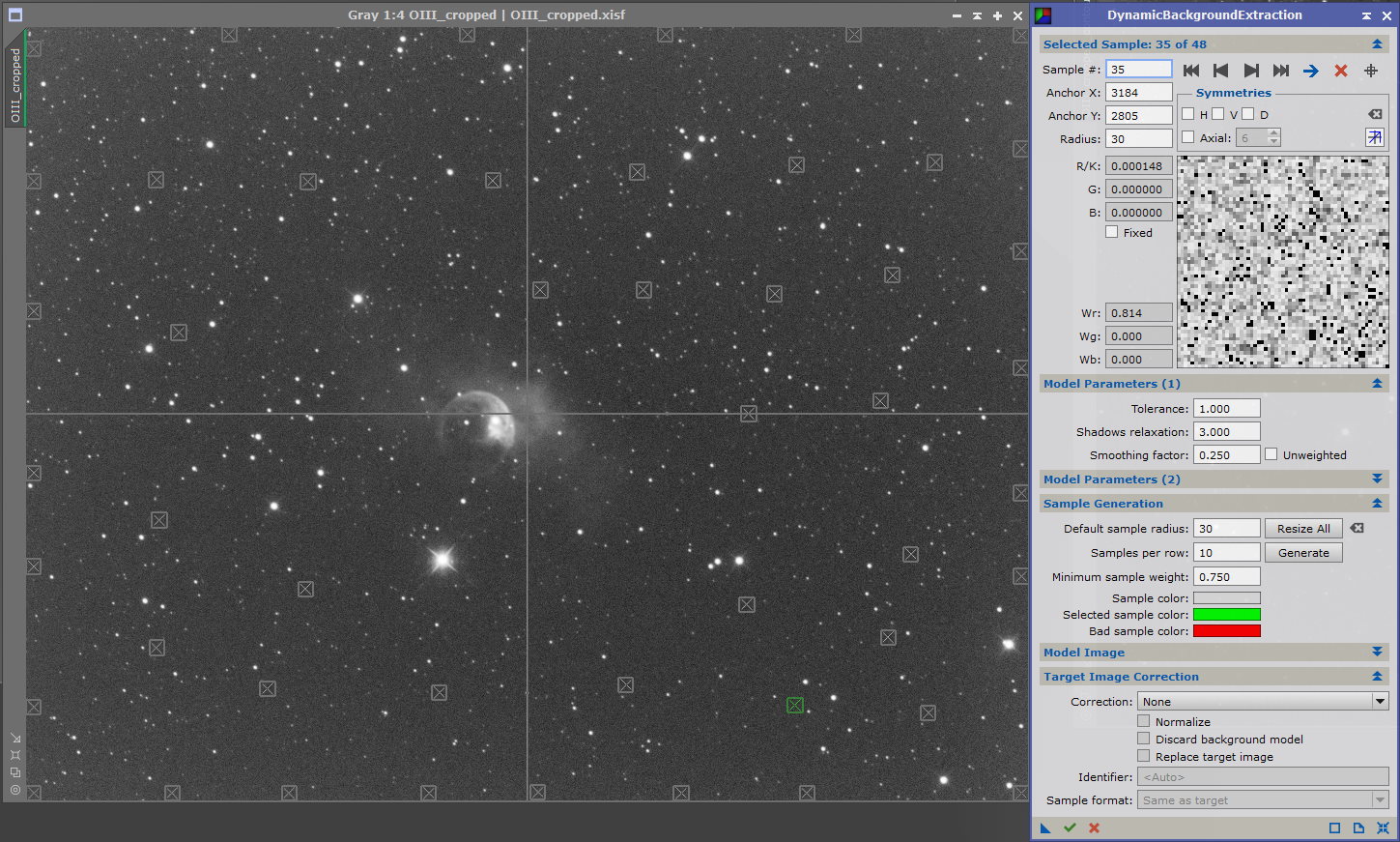Execute the process with green checkmark
The width and height of the screenshot is (1400, 842).
1070,828
